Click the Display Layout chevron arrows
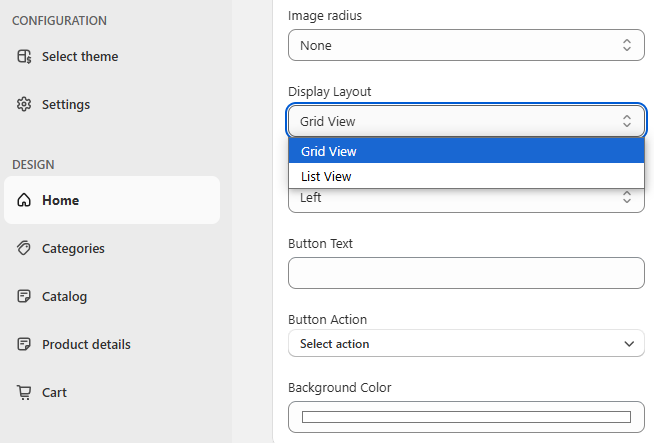Viewport: 654px width, 443px height. coord(627,121)
